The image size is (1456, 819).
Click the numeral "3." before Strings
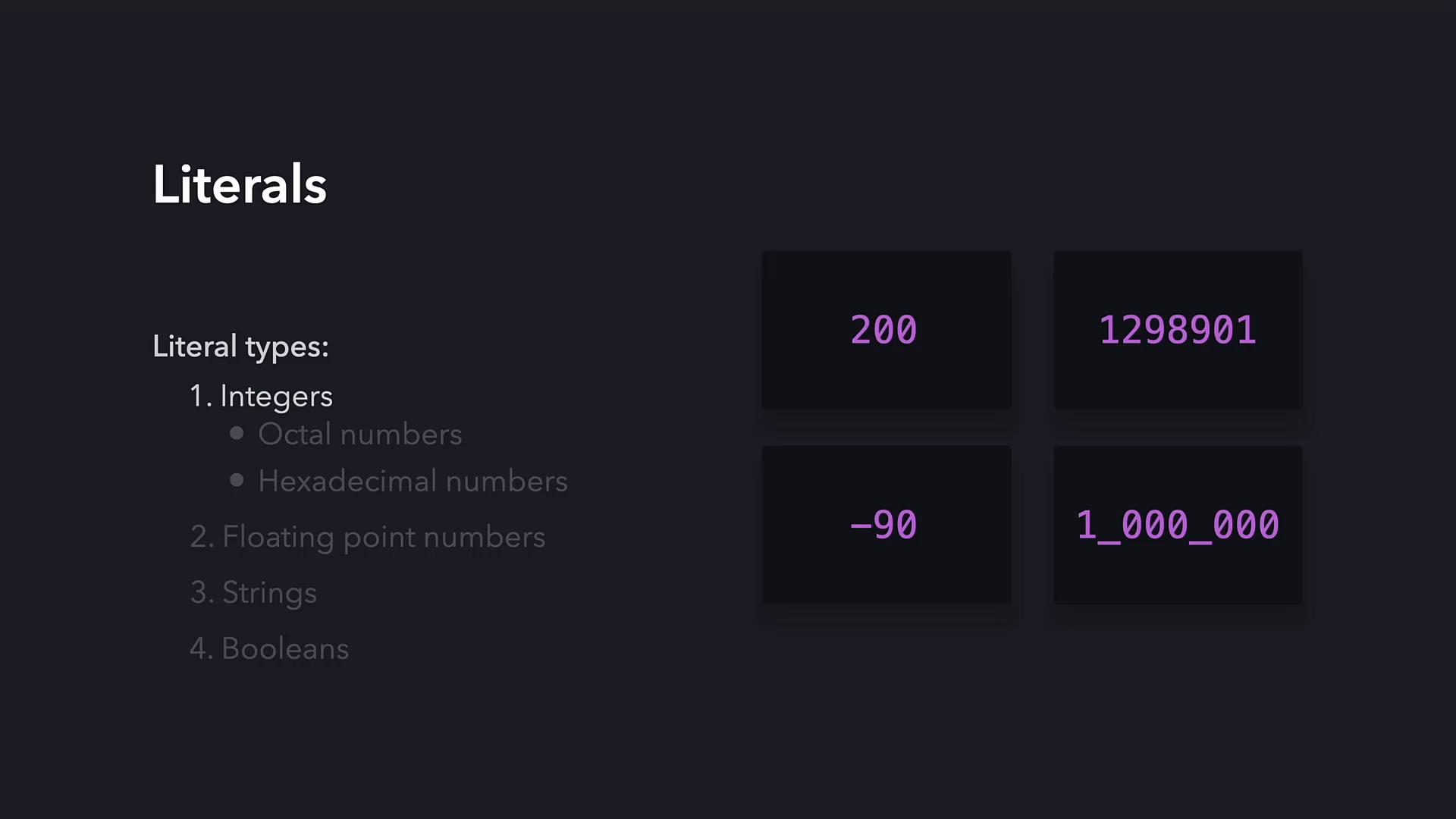pyautogui.click(x=202, y=593)
